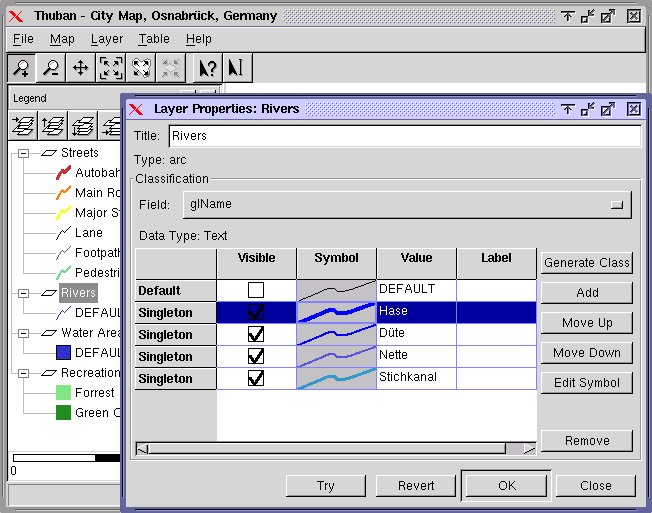Click the Recreation layer icon

click(49, 373)
